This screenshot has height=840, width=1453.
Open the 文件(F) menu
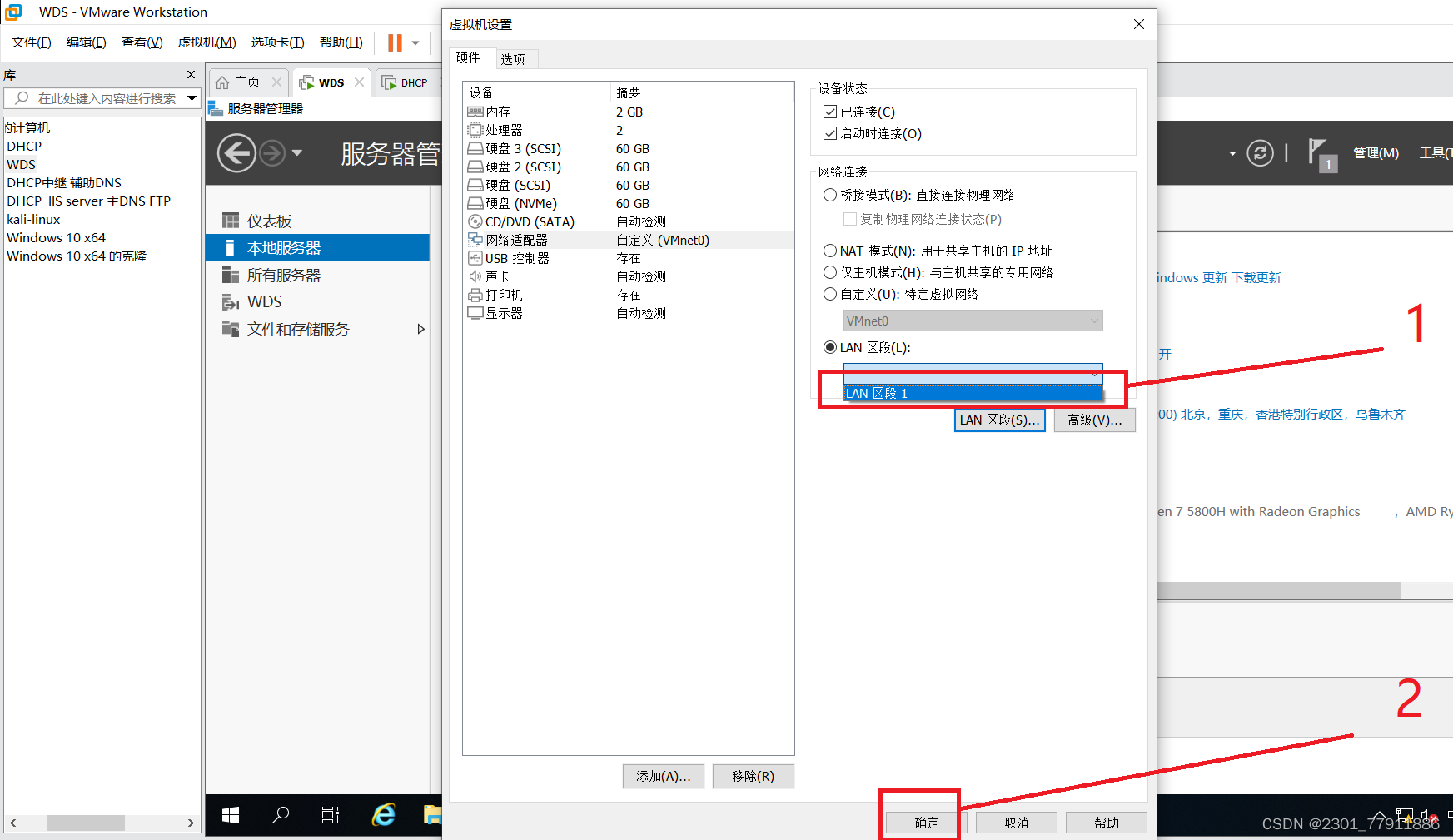tap(32, 42)
